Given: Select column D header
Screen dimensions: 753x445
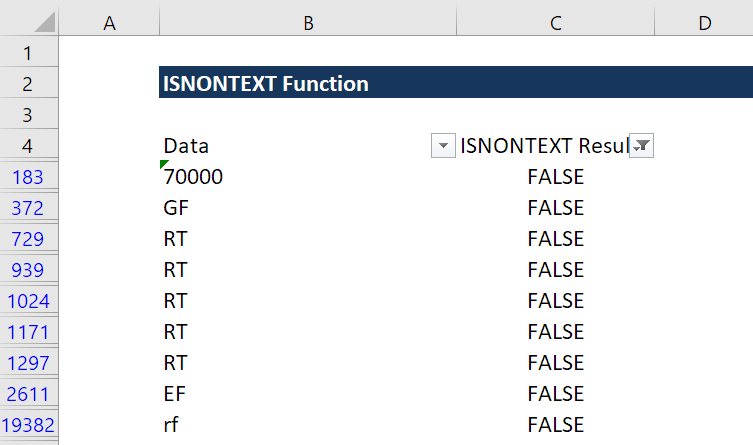Looking at the screenshot, I should (704, 22).
